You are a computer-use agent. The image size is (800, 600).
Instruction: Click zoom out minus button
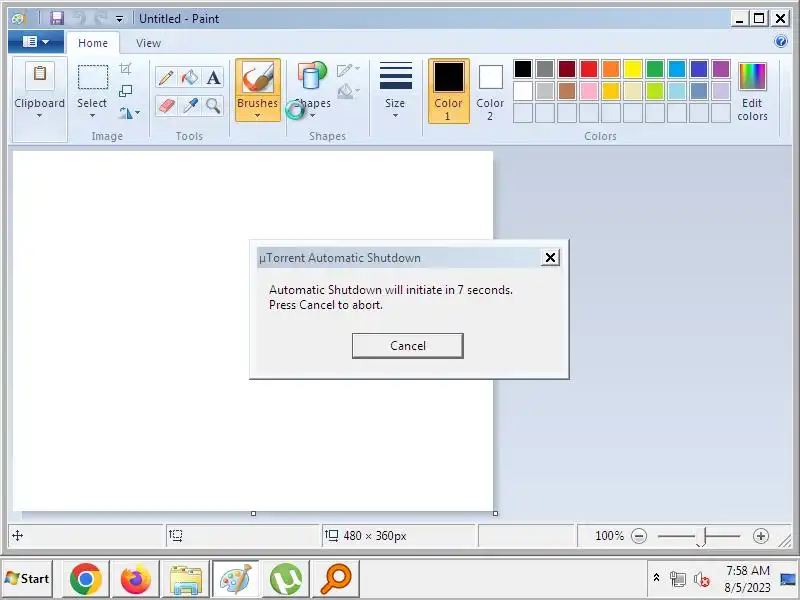[639, 536]
